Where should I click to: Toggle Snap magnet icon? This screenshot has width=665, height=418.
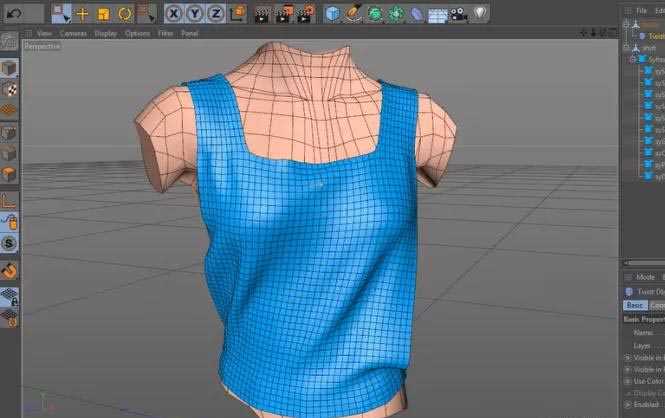(9, 270)
